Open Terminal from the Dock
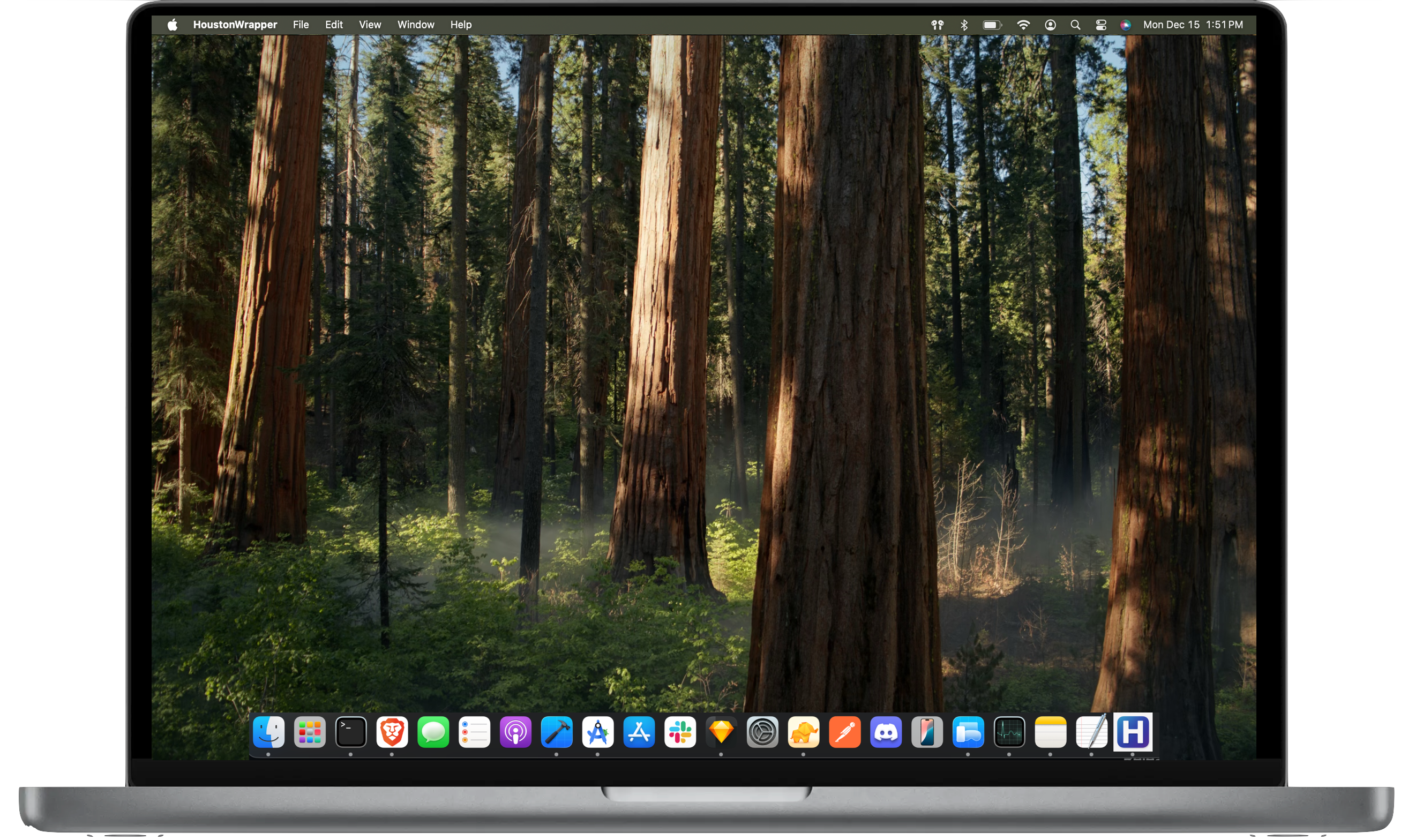The width and height of the screenshot is (1408, 840). point(351,732)
